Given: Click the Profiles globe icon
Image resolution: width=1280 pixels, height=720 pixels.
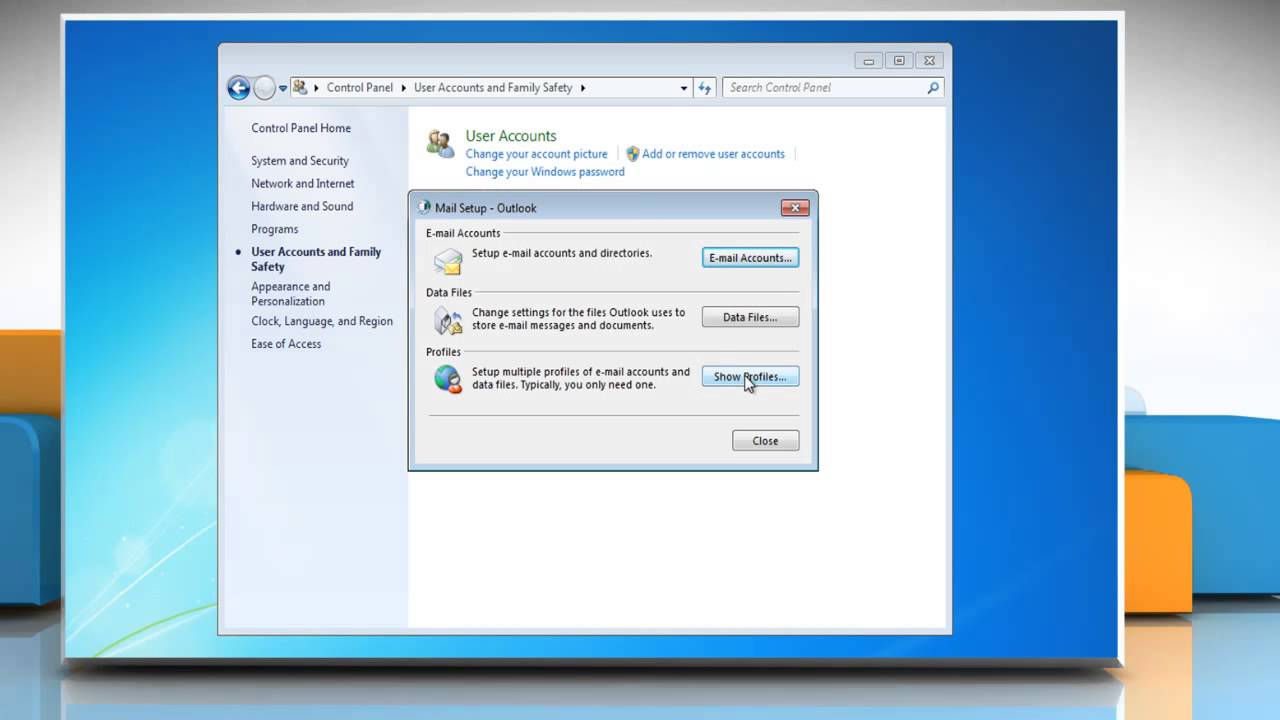Looking at the screenshot, I should 447,379.
